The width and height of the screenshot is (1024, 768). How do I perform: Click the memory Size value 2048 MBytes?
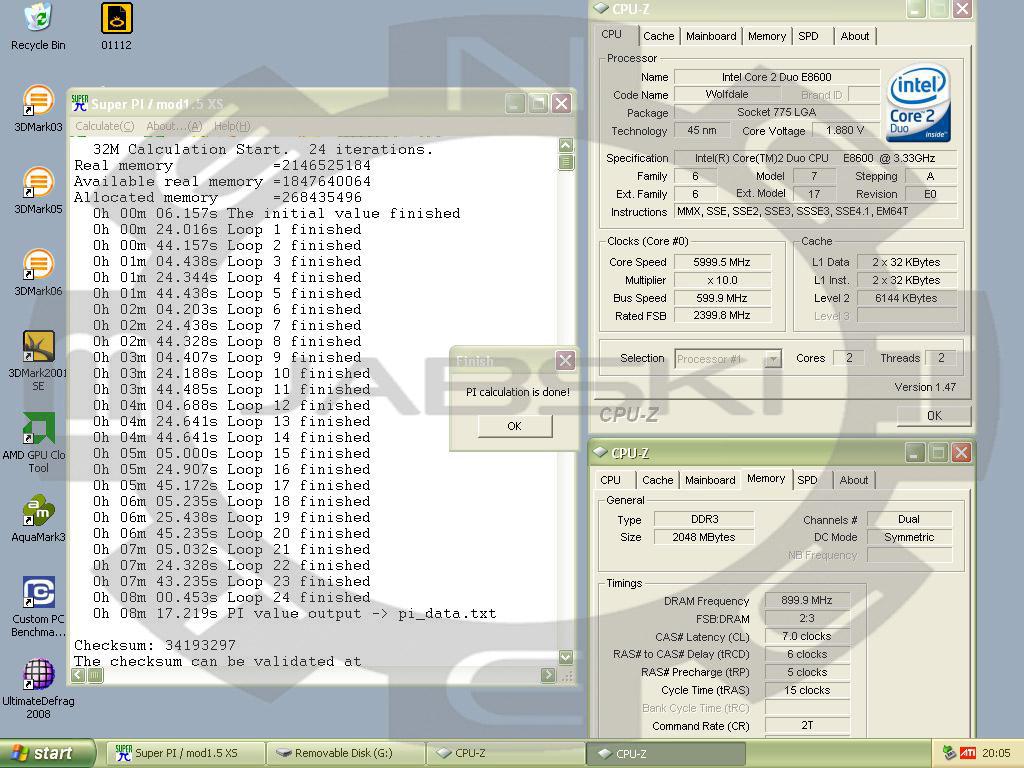click(704, 537)
